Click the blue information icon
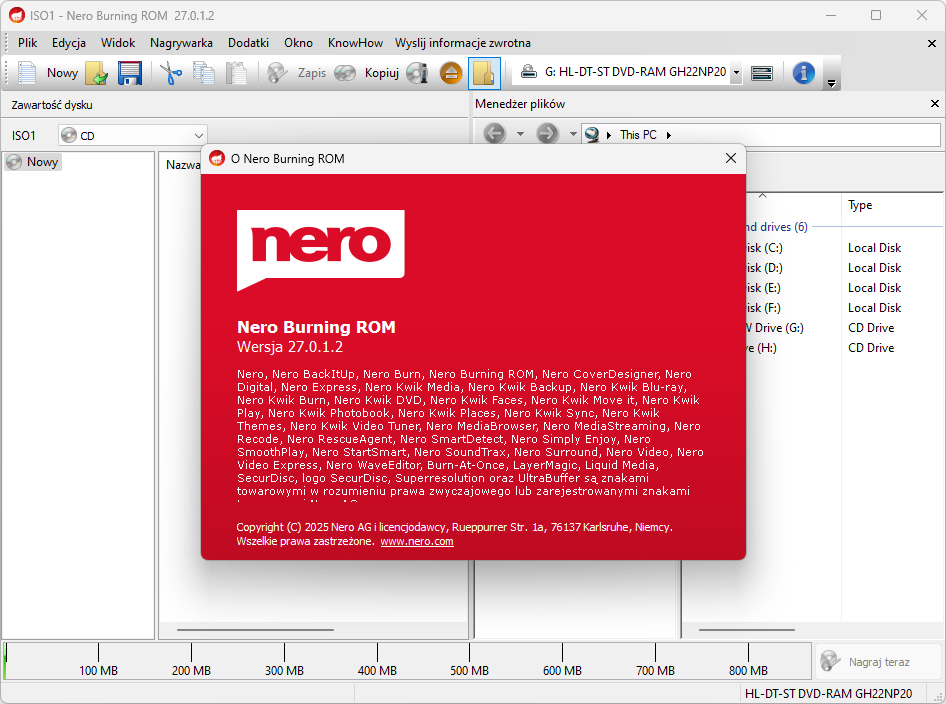Screen dimensions: 946x704 (x=804, y=73)
